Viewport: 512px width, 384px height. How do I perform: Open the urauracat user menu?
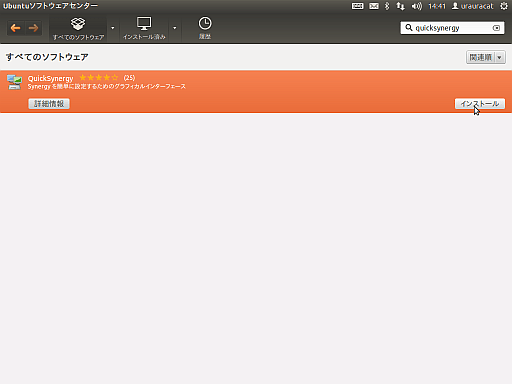[x=472, y=6]
